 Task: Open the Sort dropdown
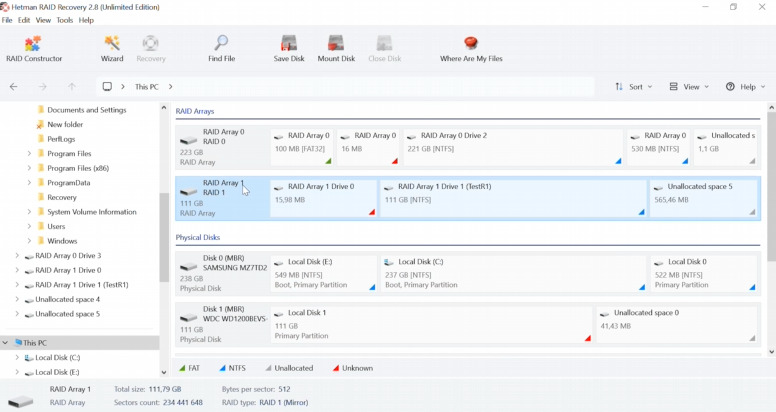[633, 87]
